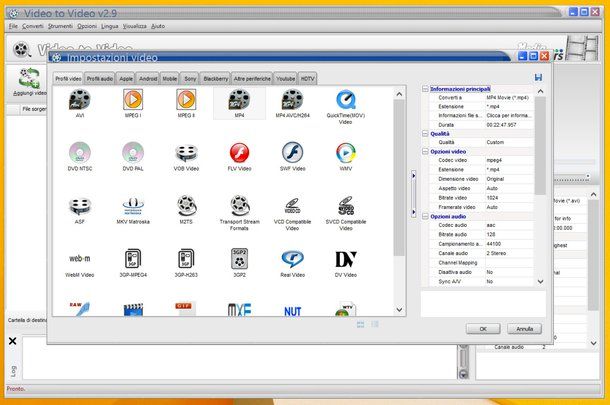Select the DVD NTSC profile icon
Viewport: 610px width, 405px height.
tap(80, 153)
